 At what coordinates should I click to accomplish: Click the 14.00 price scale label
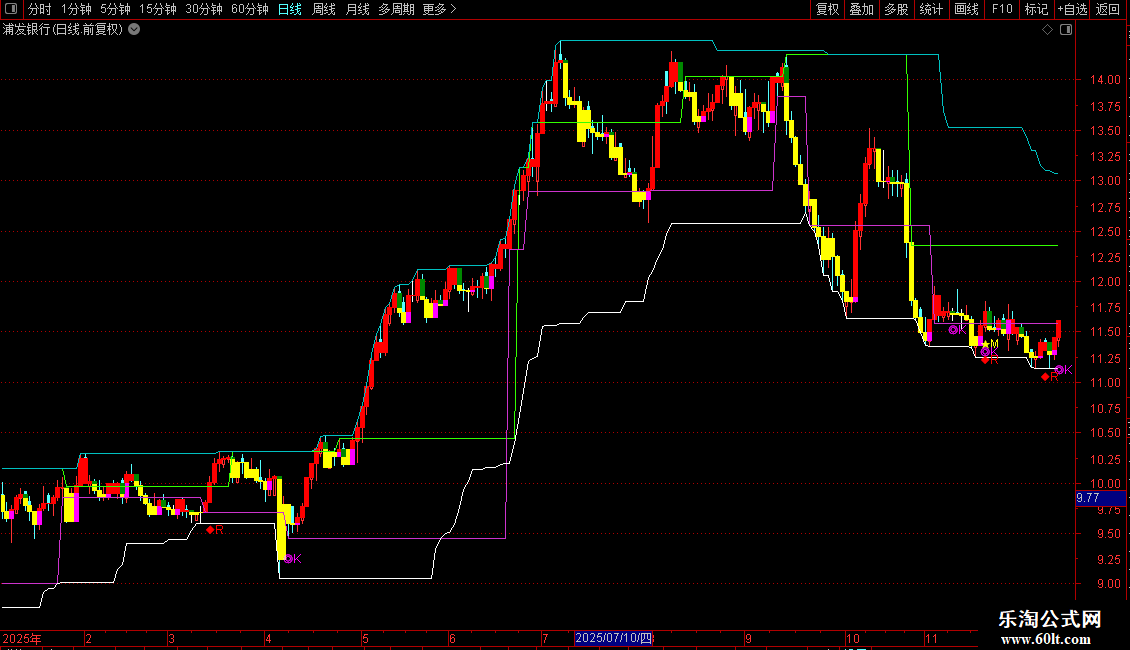pyautogui.click(x=1105, y=80)
